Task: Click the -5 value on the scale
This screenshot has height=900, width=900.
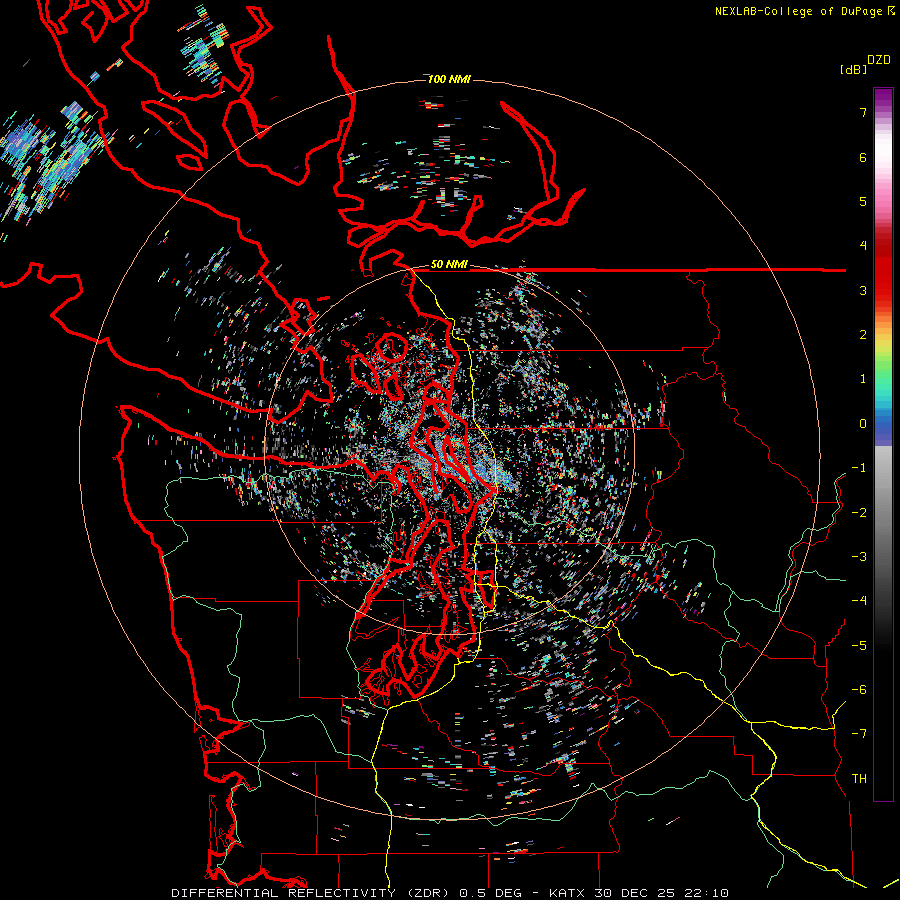Action: [x=859, y=646]
